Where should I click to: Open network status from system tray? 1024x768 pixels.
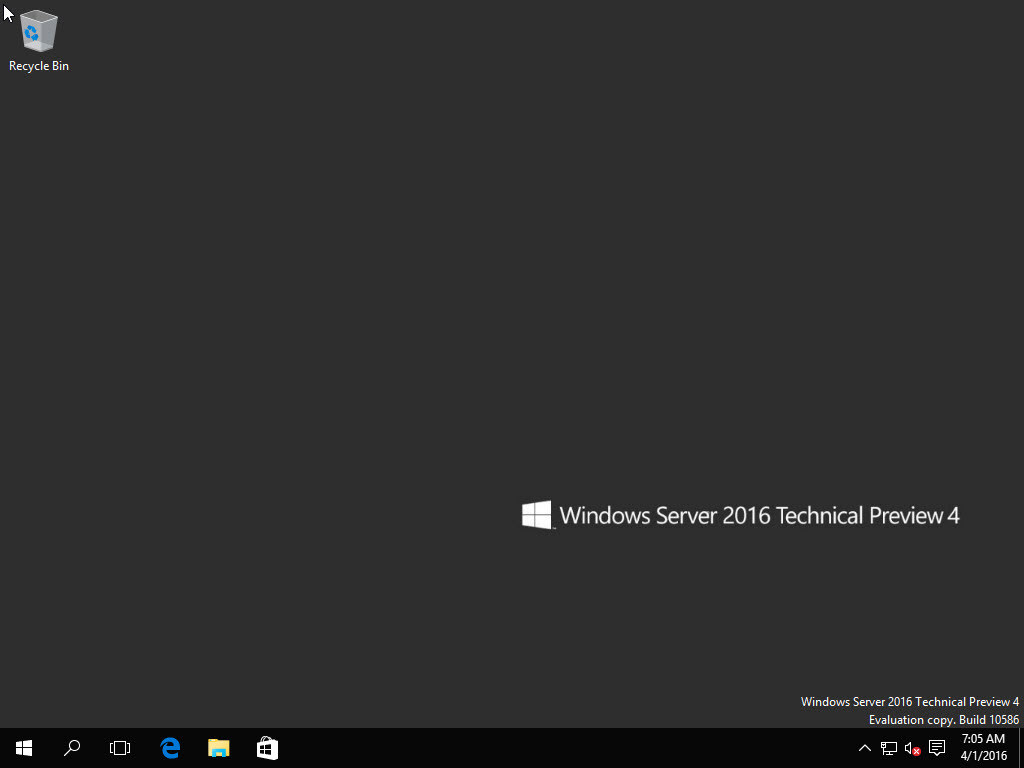(x=888, y=747)
